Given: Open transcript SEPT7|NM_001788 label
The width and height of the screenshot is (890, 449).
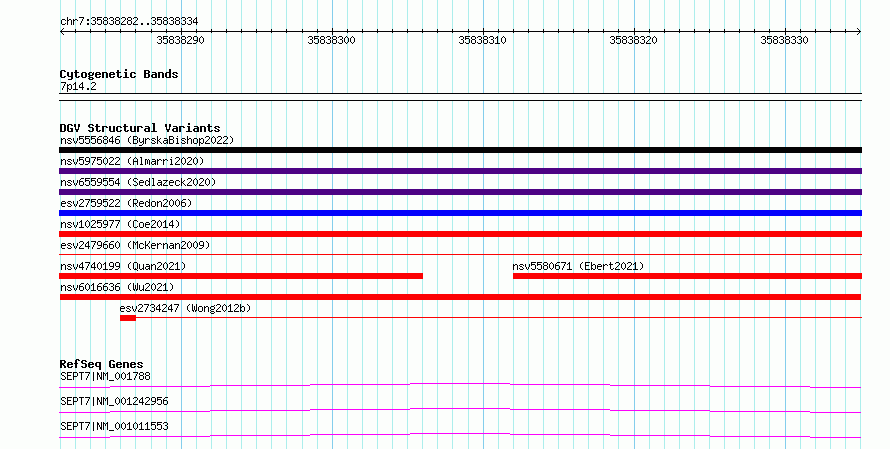Looking at the screenshot, I should (x=105, y=376).
